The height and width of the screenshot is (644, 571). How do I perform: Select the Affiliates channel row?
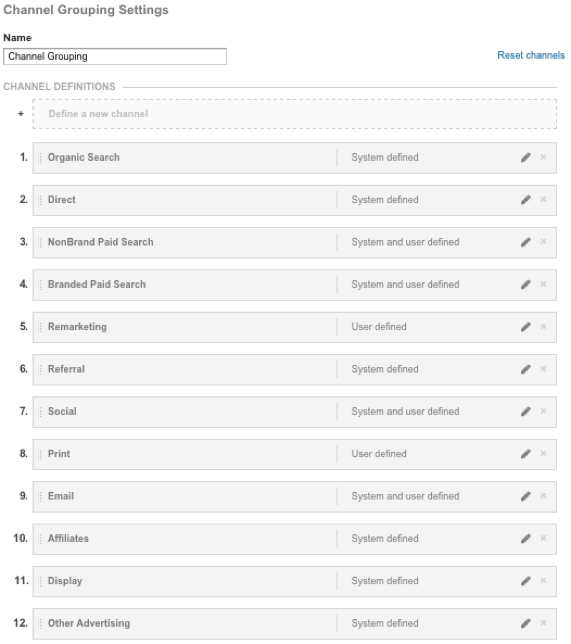coord(295,539)
